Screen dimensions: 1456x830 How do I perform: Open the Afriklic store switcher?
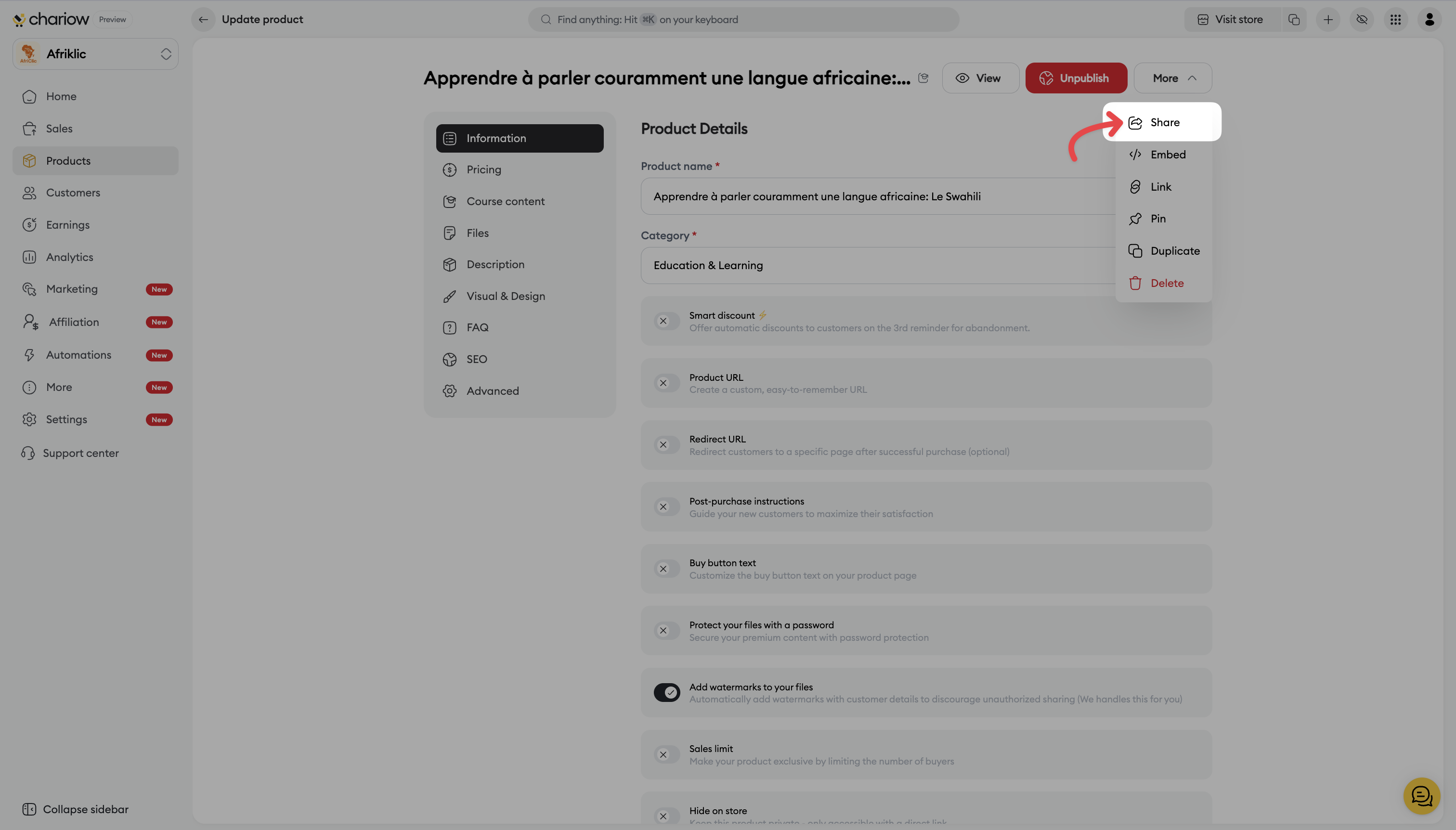pyautogui.click(x=95, y=54)
